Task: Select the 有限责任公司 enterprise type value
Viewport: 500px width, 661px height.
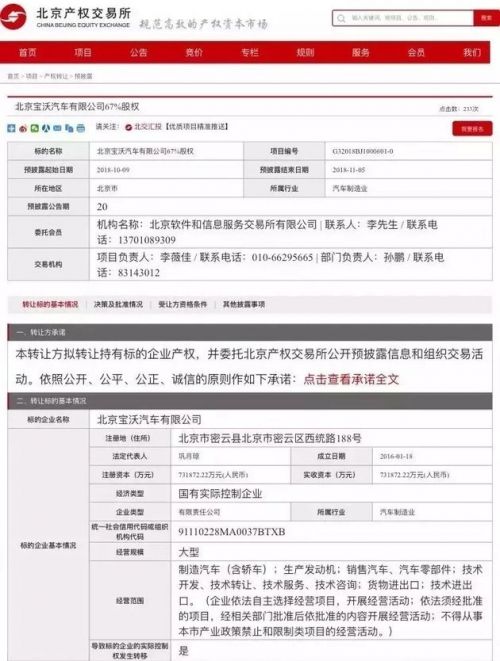Action: click(x=199, y=512)
